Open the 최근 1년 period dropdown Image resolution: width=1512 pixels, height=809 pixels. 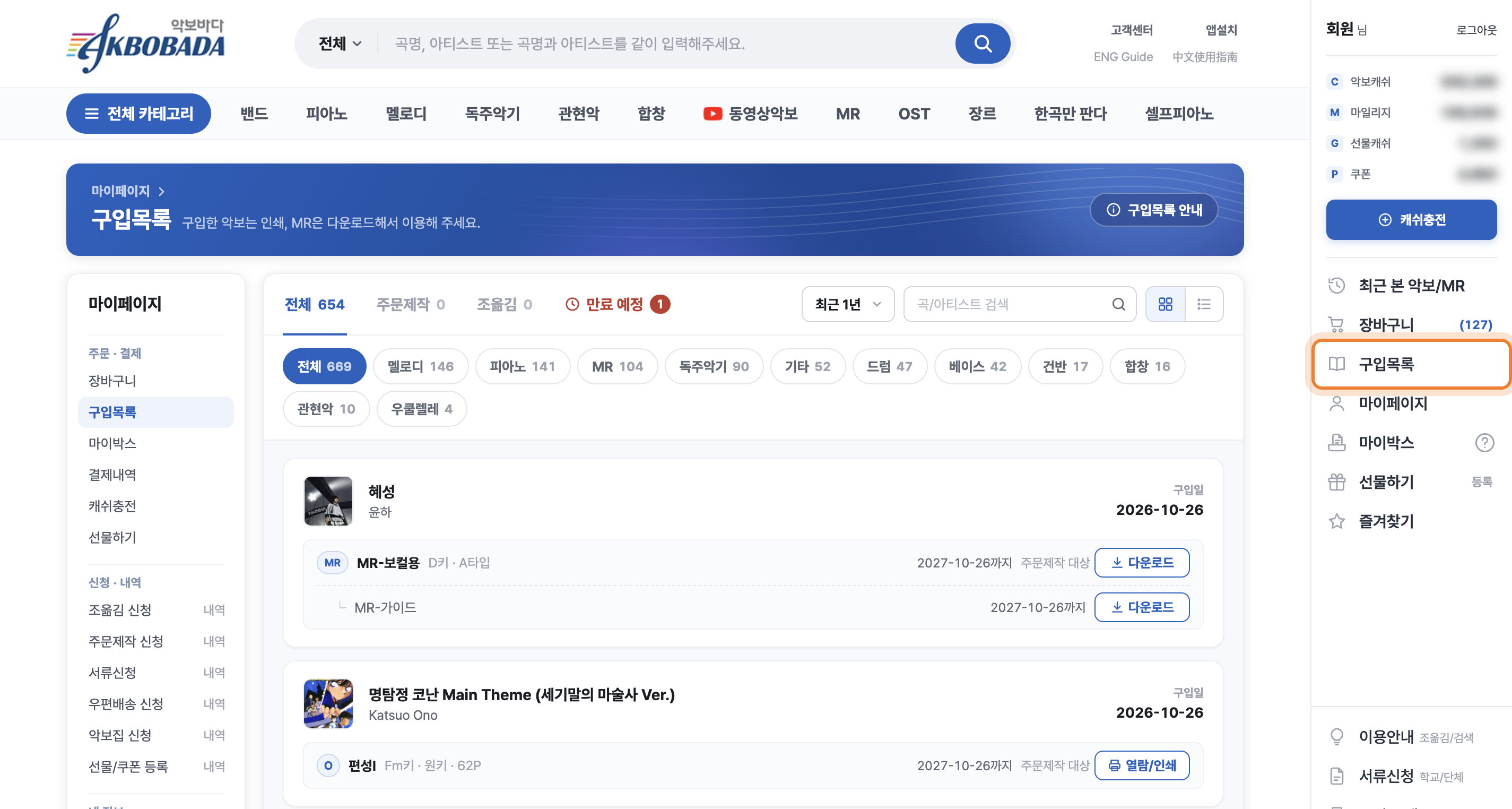(848, 304)
